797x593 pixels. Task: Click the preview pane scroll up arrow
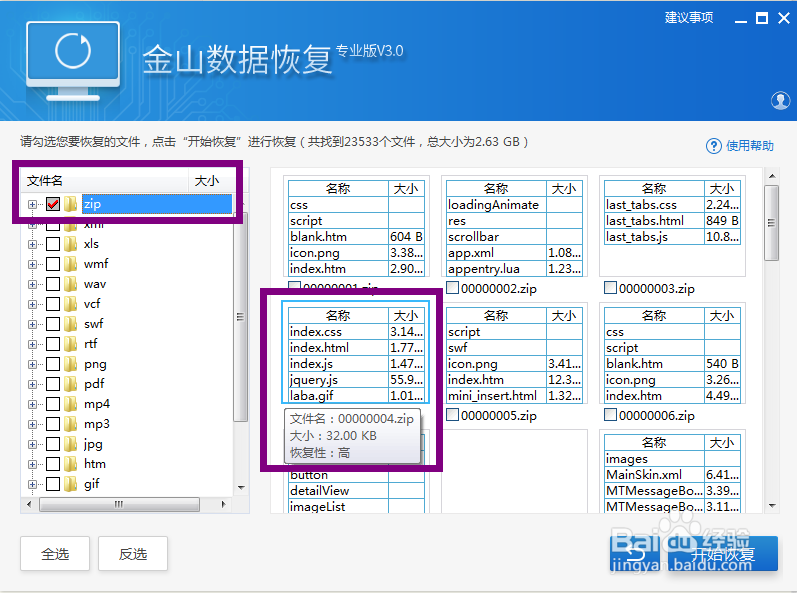pyautogui.click(x=772, y=176)
